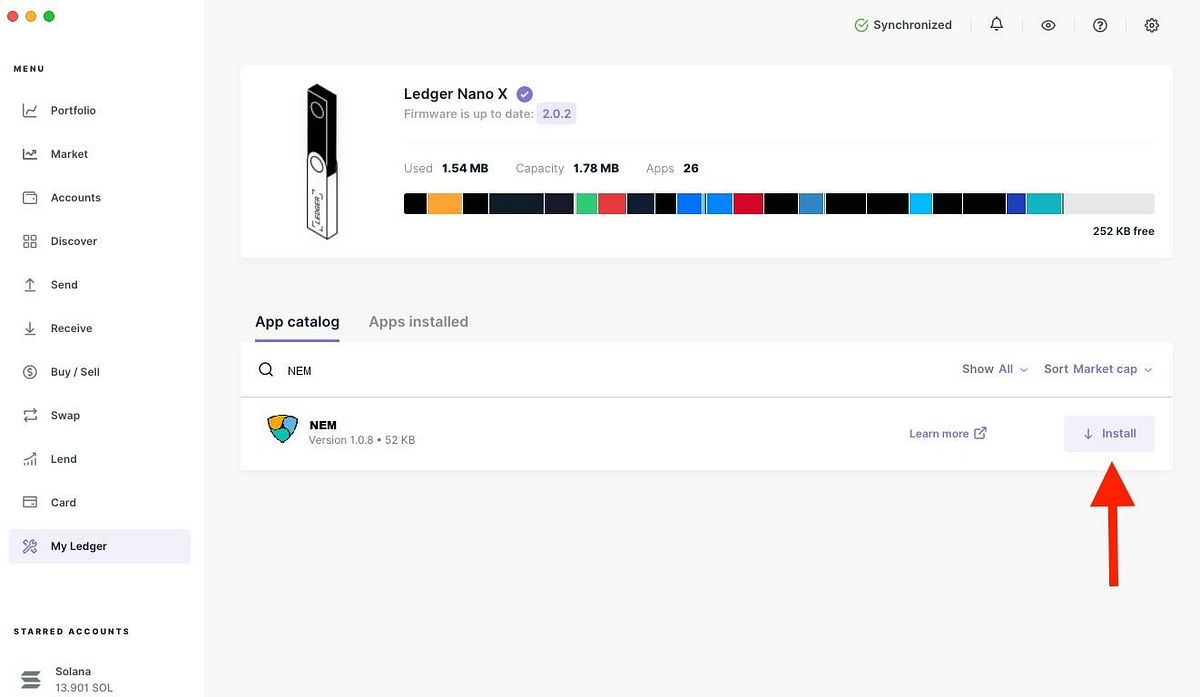Screen dimensions: 1200x697
Task: Open the settings gear icon
Action: (1152, 25)
